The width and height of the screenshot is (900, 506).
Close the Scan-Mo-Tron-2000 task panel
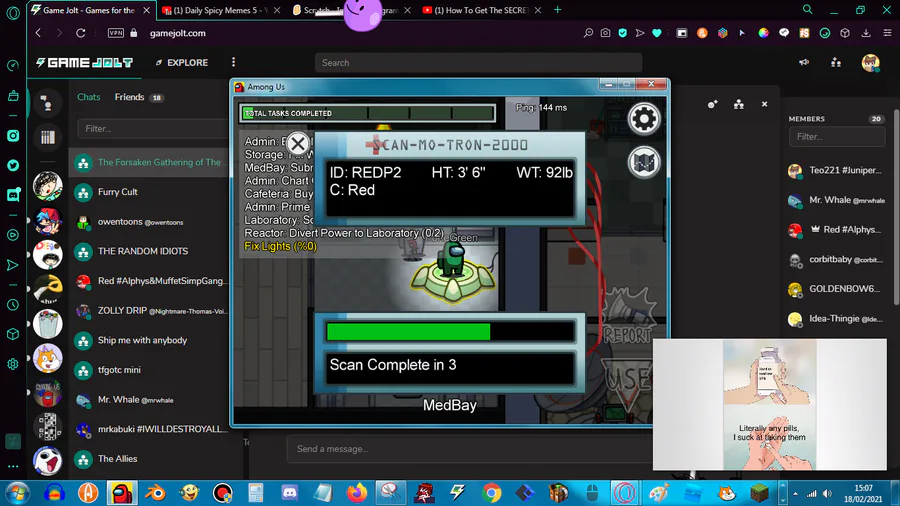tap(297, 143)
